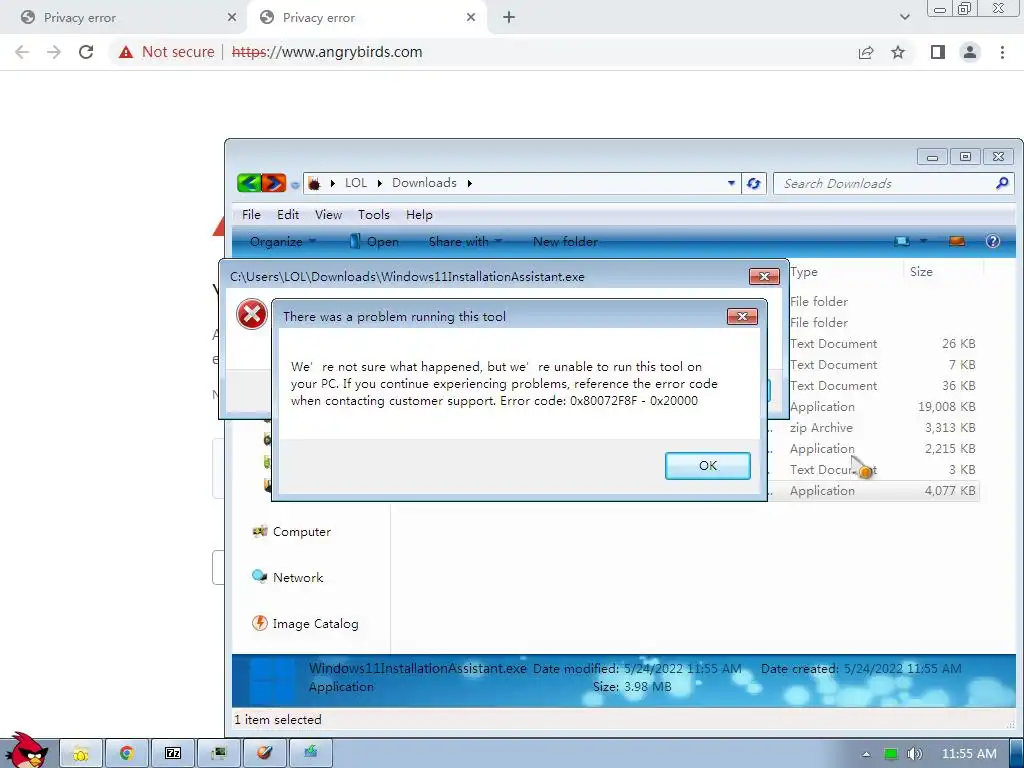This screenshot has height=768, width=1024.
Task: Open File Explorer from the taskbar
Action: (81, 754)
